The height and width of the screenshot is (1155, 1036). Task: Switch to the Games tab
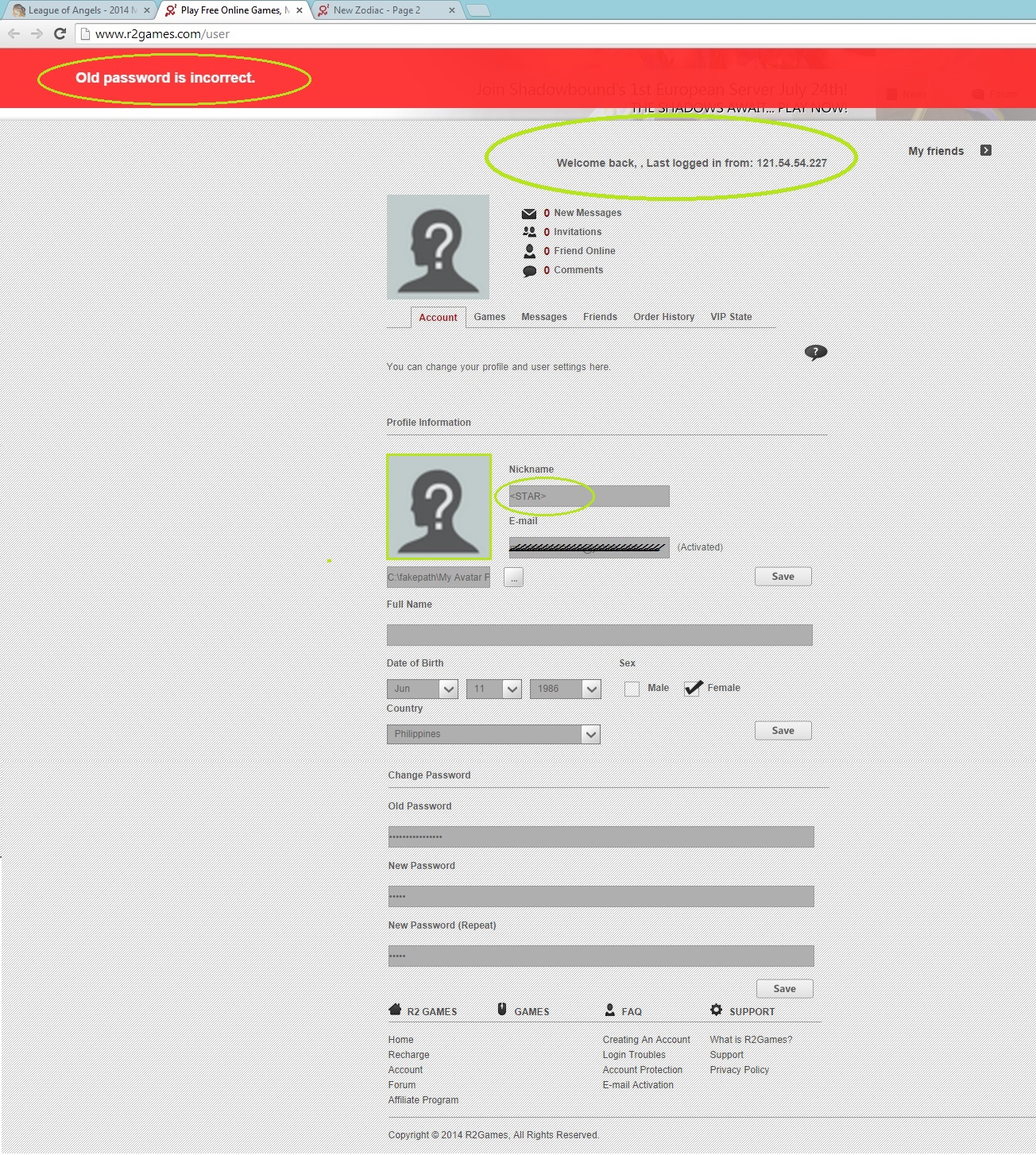tap(489, 317)
